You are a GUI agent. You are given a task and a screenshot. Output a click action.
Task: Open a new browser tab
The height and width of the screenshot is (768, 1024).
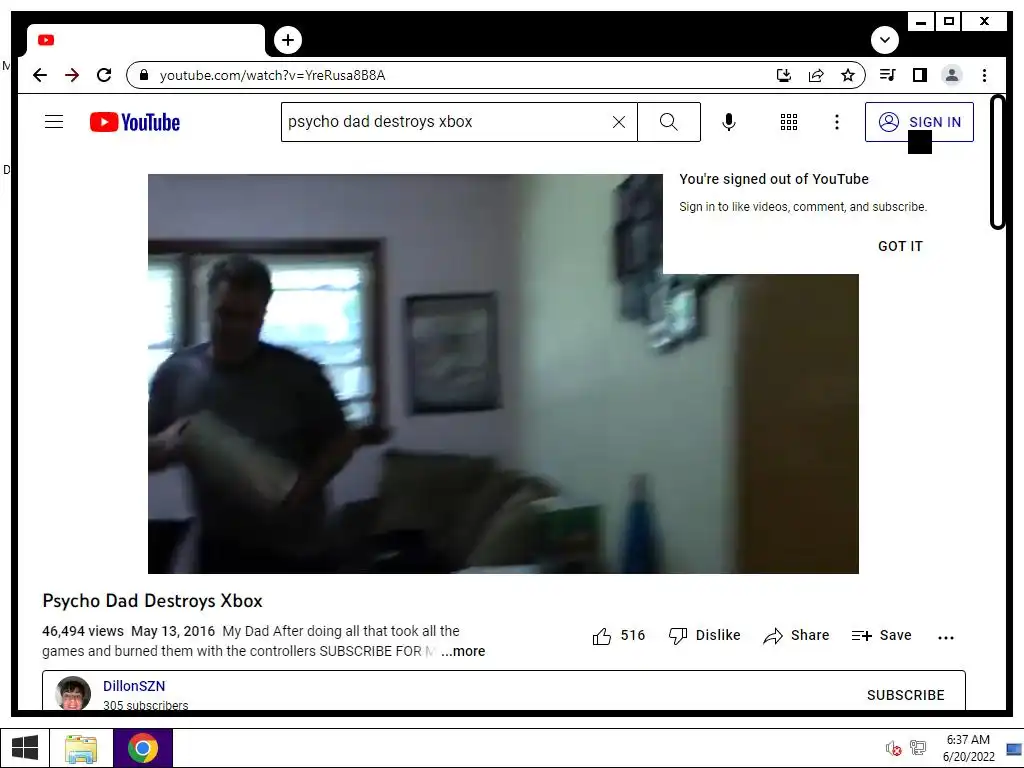[288, 40]
